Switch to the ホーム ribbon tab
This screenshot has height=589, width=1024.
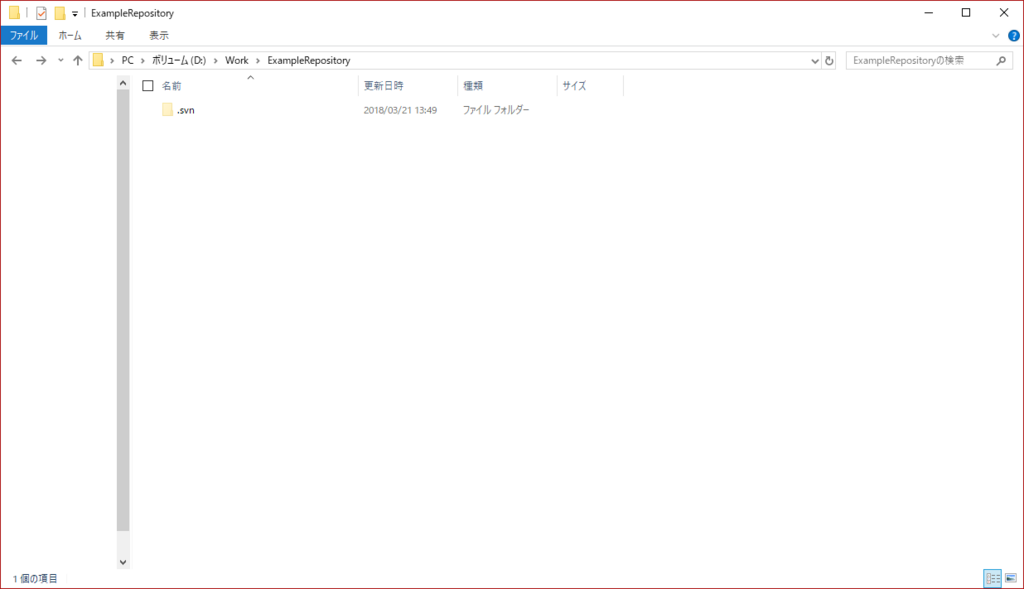pos(70,35)
